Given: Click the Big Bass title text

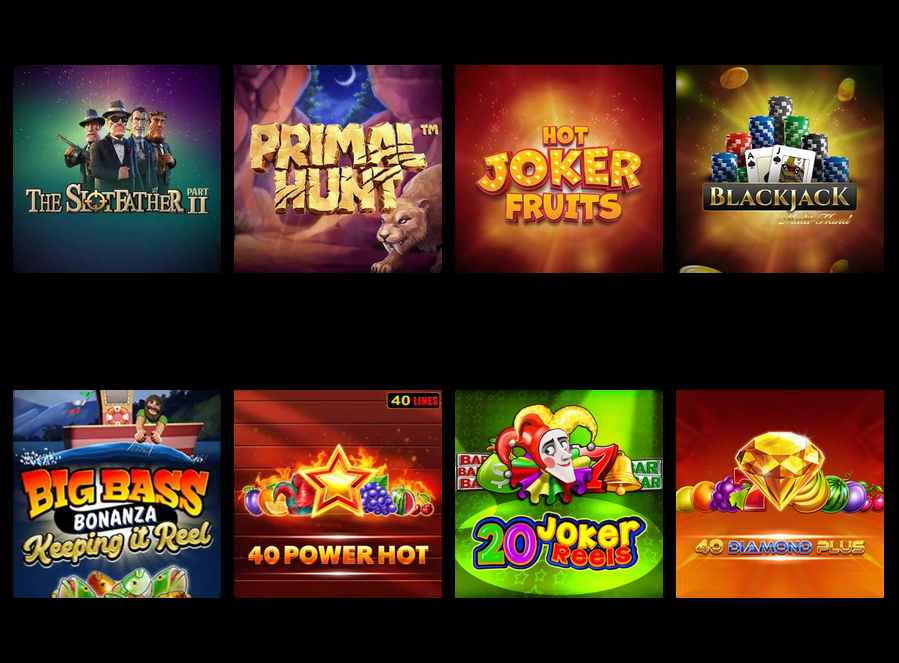Looking at the screenshot, I should [x=114, y=489].
